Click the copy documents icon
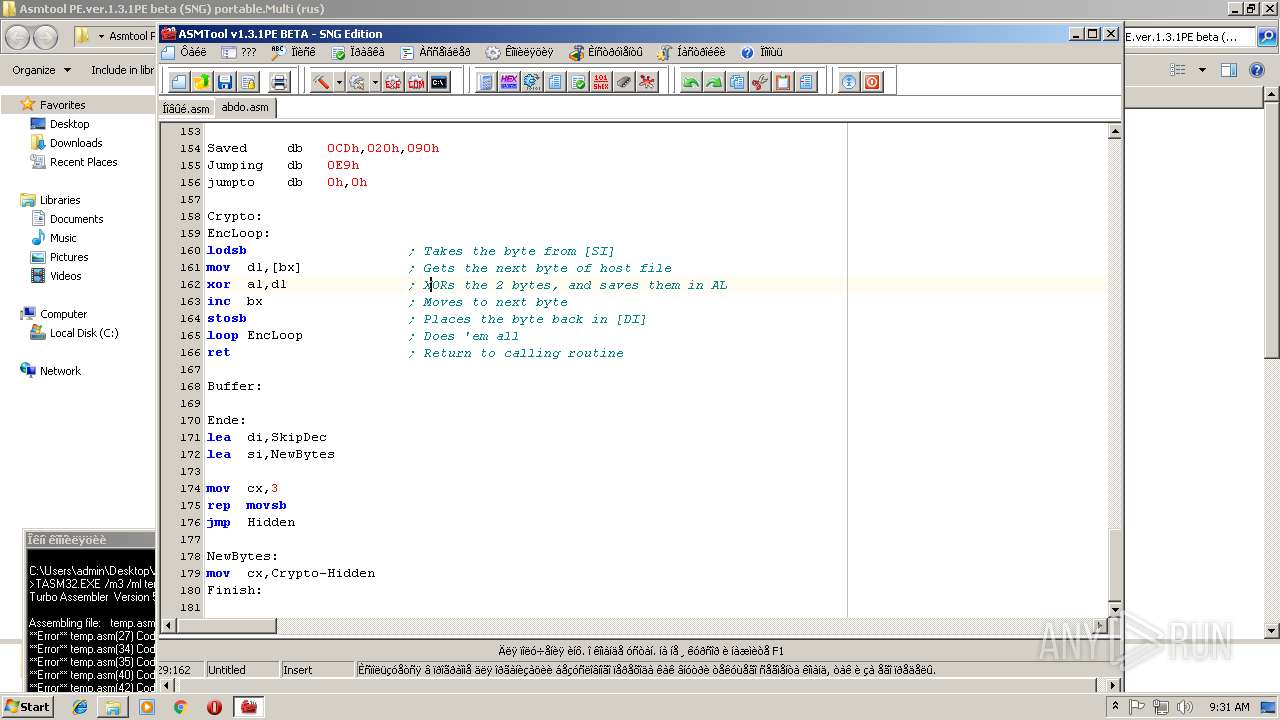The width and height of the screenshot is (1280, 720). [x=737, y=82]
